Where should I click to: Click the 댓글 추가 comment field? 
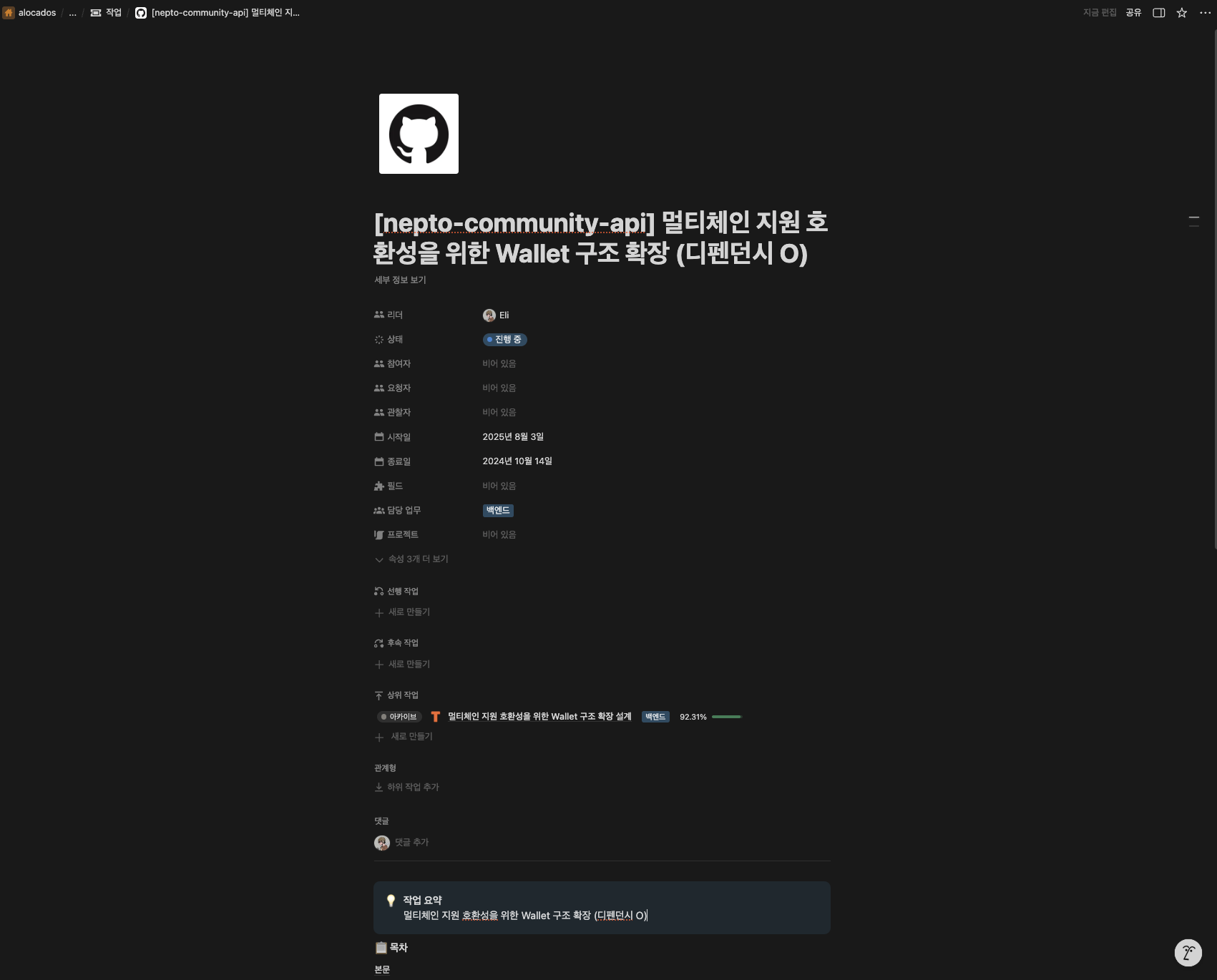click(411, 843)
